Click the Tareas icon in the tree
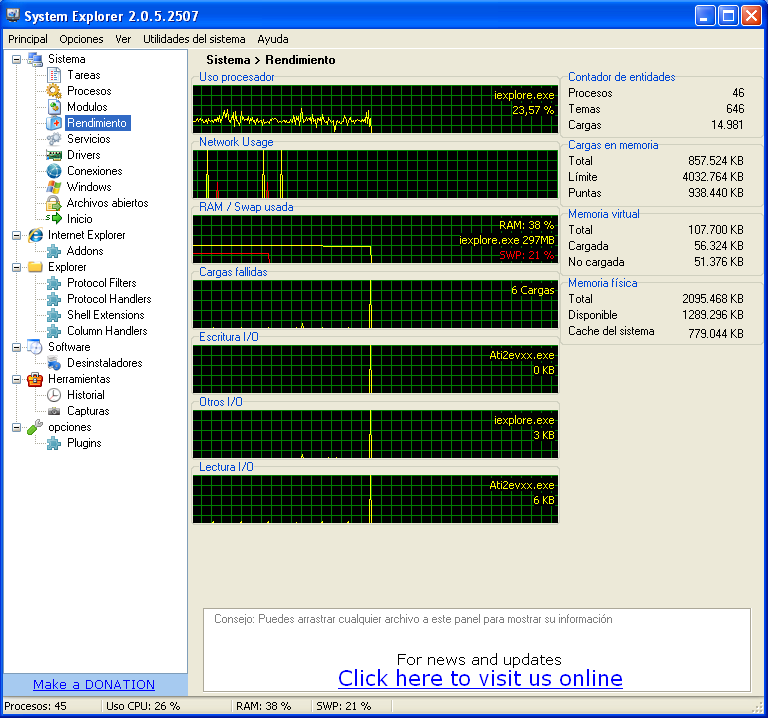 tap(54, 75)
